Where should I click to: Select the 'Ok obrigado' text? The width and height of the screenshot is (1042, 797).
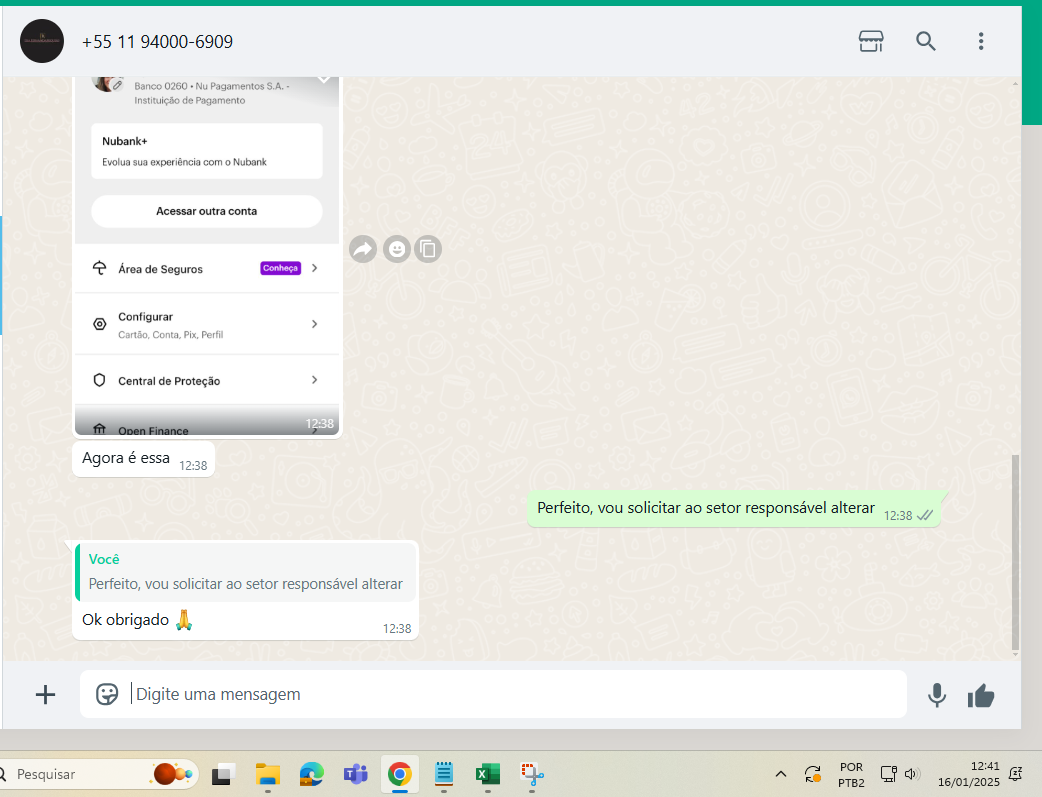(126, 620)
